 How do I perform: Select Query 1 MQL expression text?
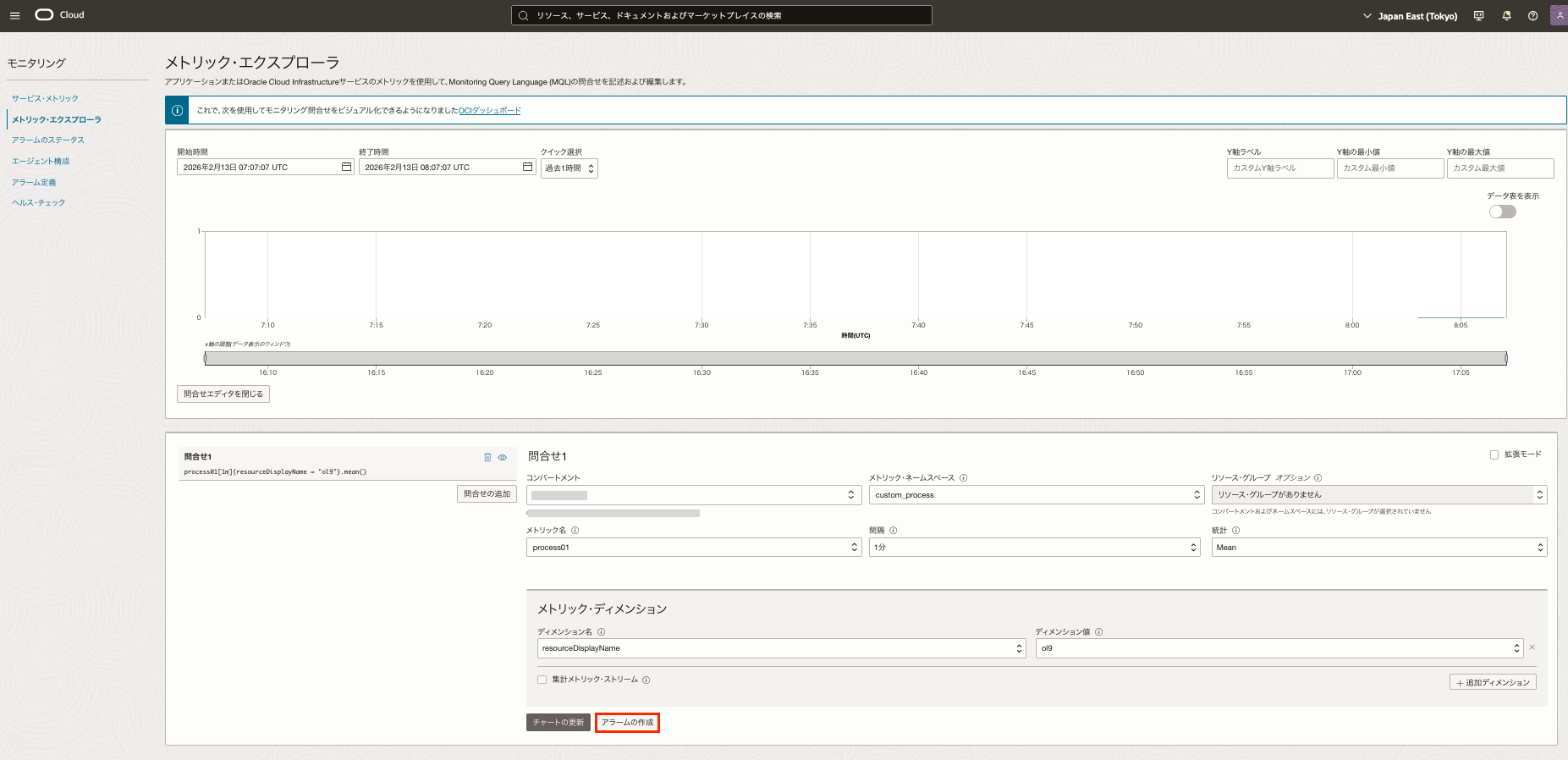(x=275, y=472)
